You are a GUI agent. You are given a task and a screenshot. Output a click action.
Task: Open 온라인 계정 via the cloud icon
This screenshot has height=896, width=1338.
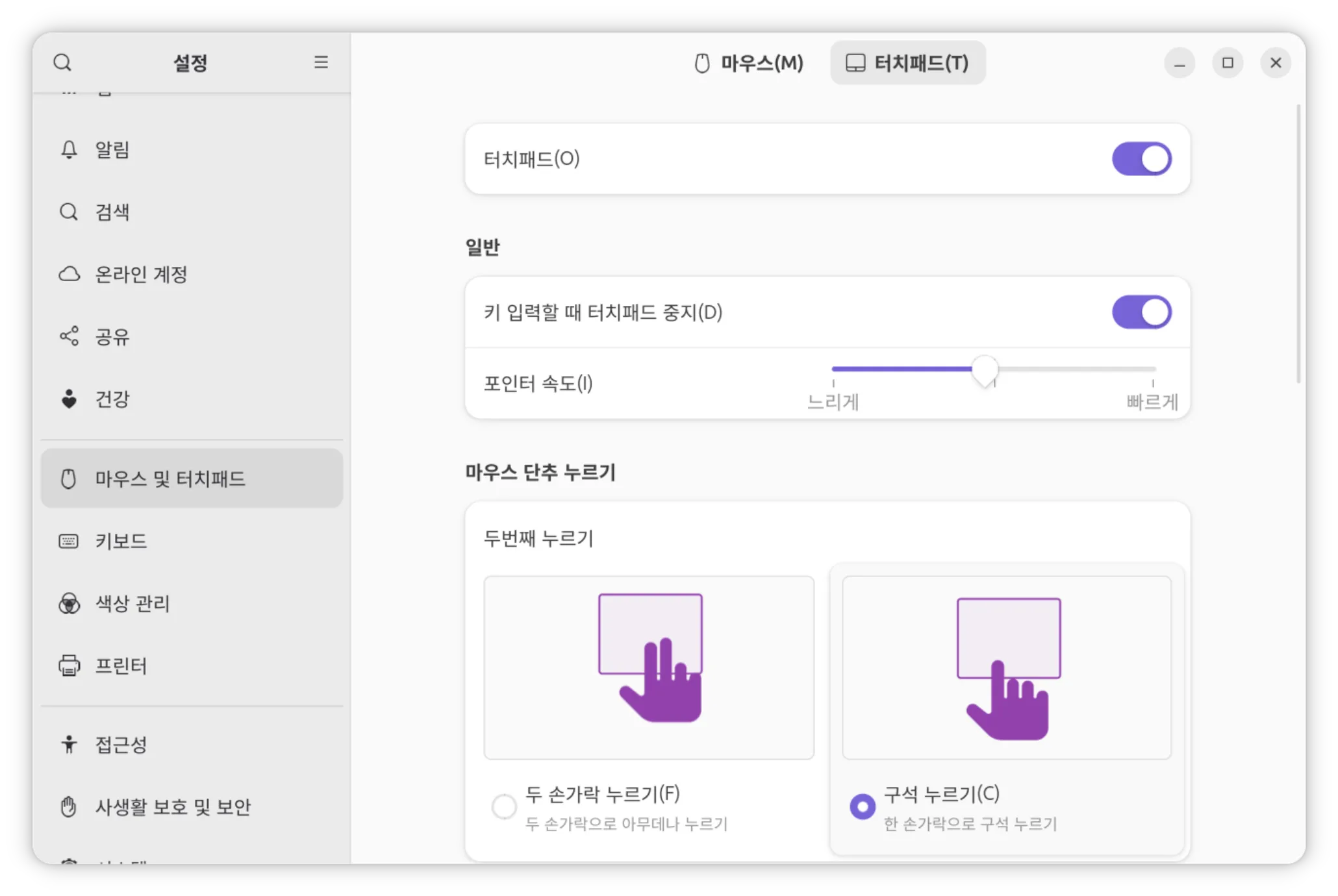[x=69, y=274]
